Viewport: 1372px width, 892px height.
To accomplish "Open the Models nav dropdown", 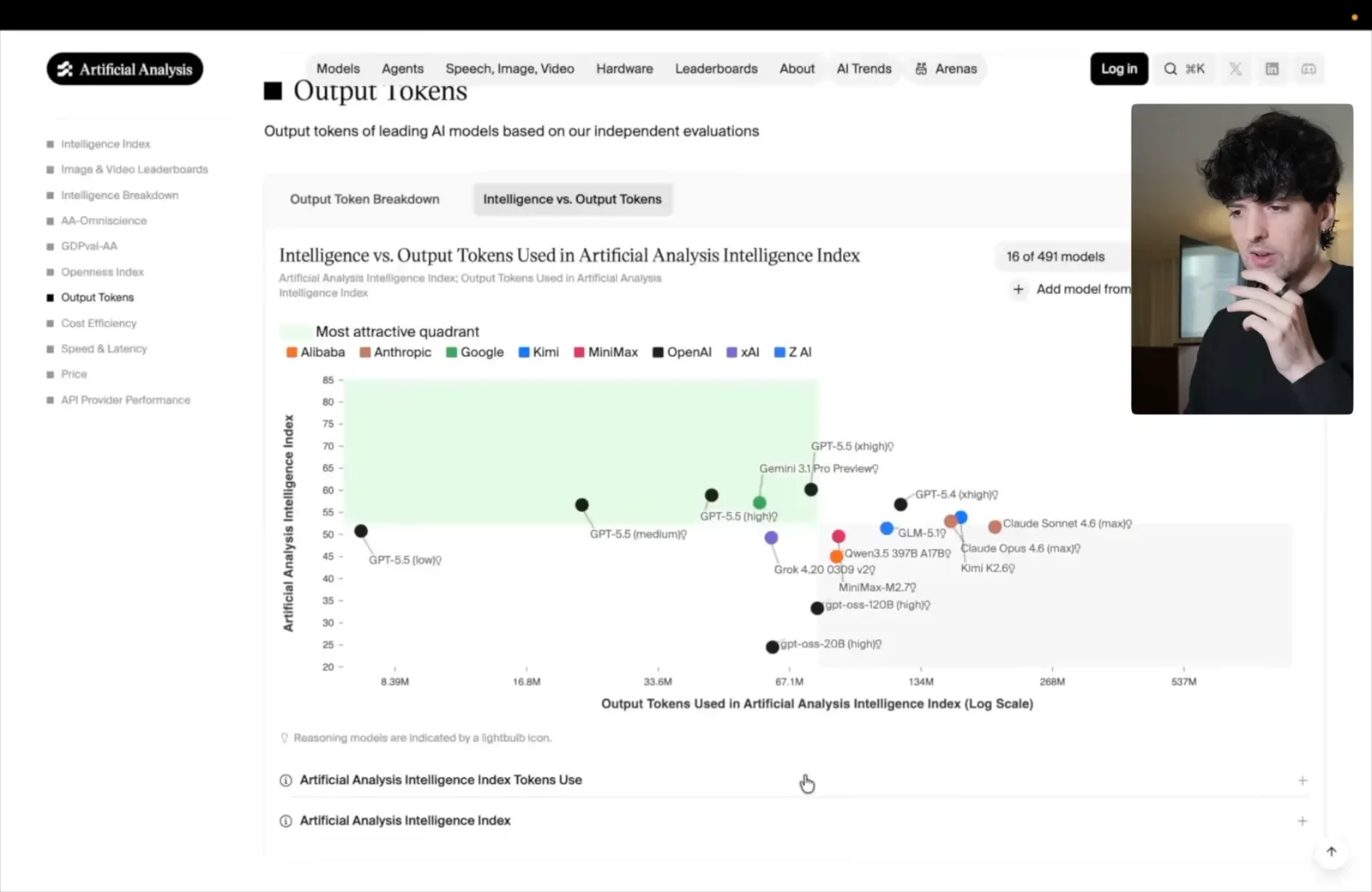I will [338, 69].
